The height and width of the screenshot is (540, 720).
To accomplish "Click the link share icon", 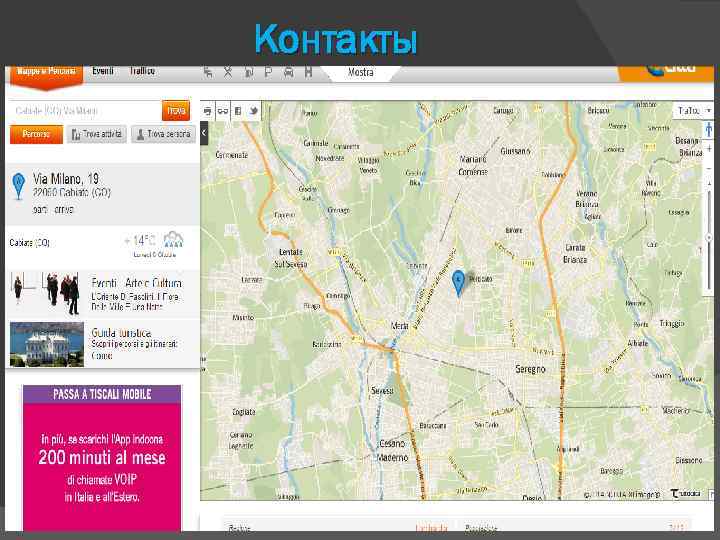I will (x=223, y=111).
